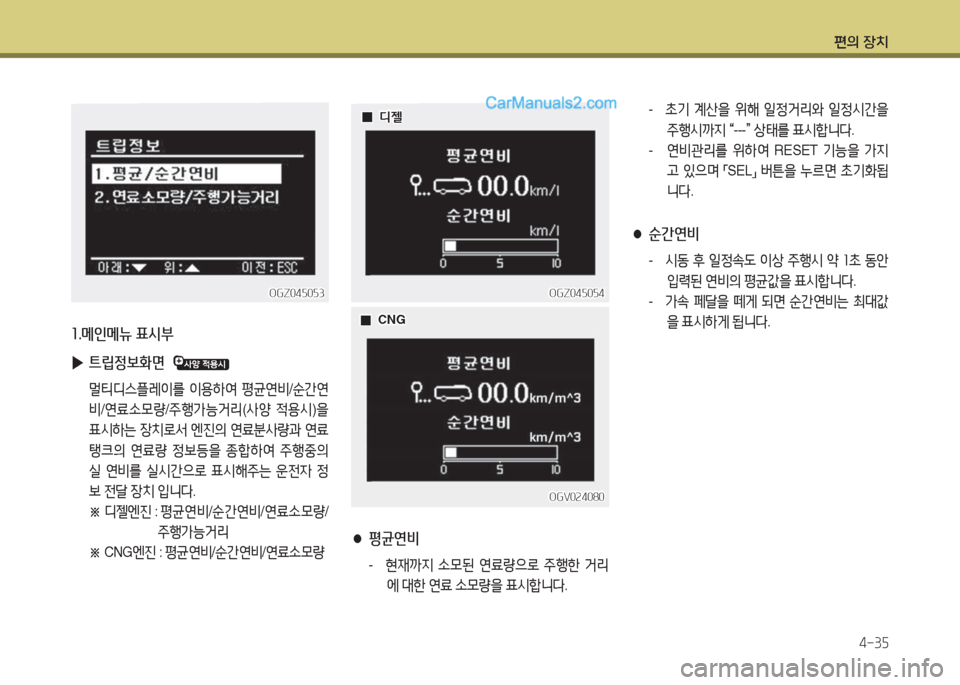Screen dimensions: 960x685
Task: Click the km/l unit above diesel gauge
Action: coord(544,231)
